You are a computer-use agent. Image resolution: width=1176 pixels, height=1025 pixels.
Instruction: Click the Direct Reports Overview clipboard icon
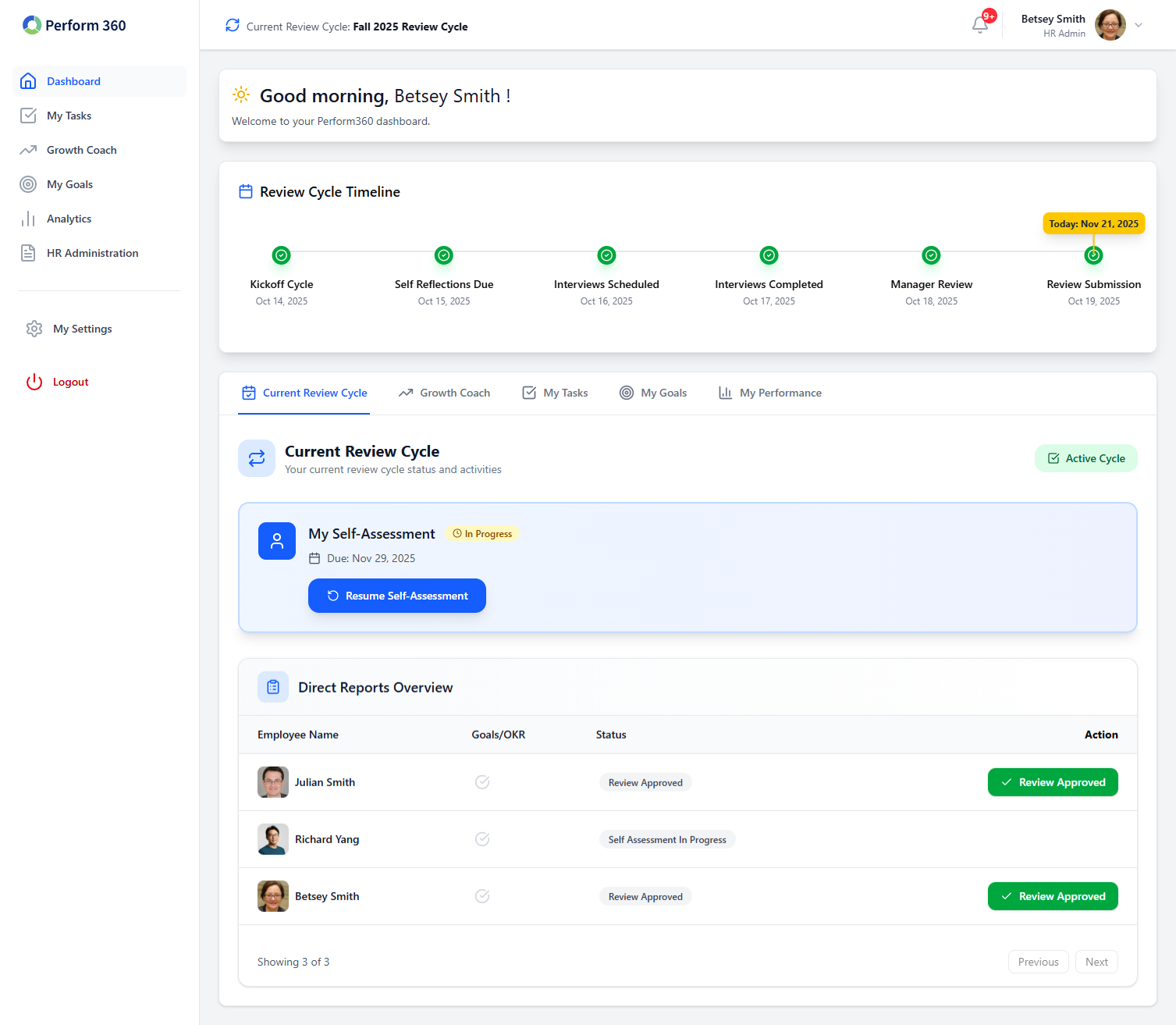pos(273,687)
